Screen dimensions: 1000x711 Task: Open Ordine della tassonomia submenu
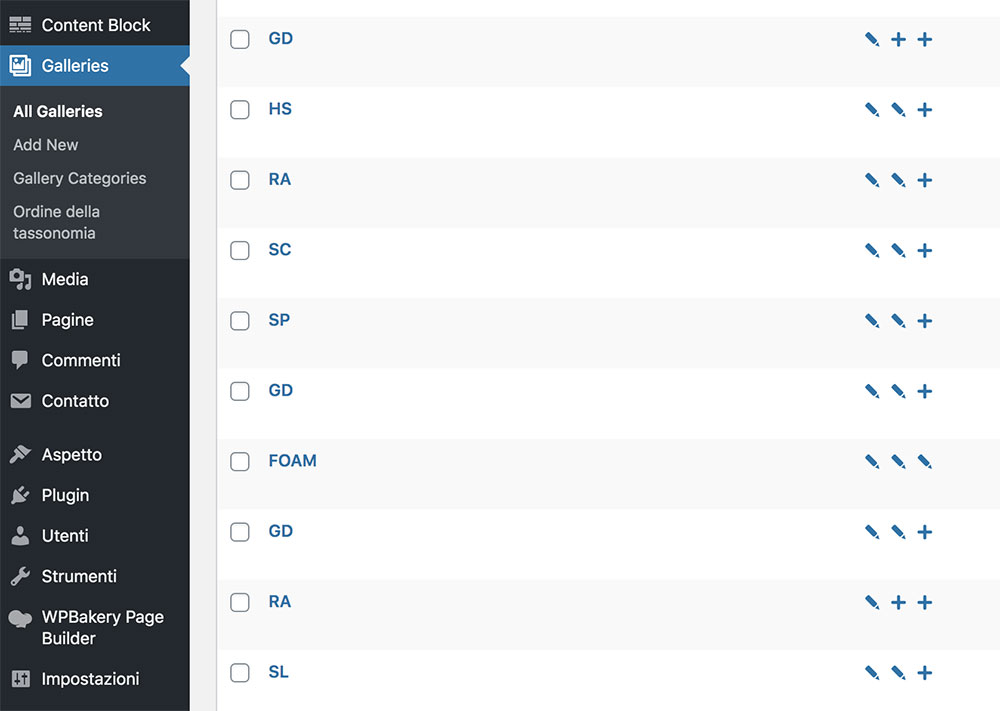coord(56,222)
